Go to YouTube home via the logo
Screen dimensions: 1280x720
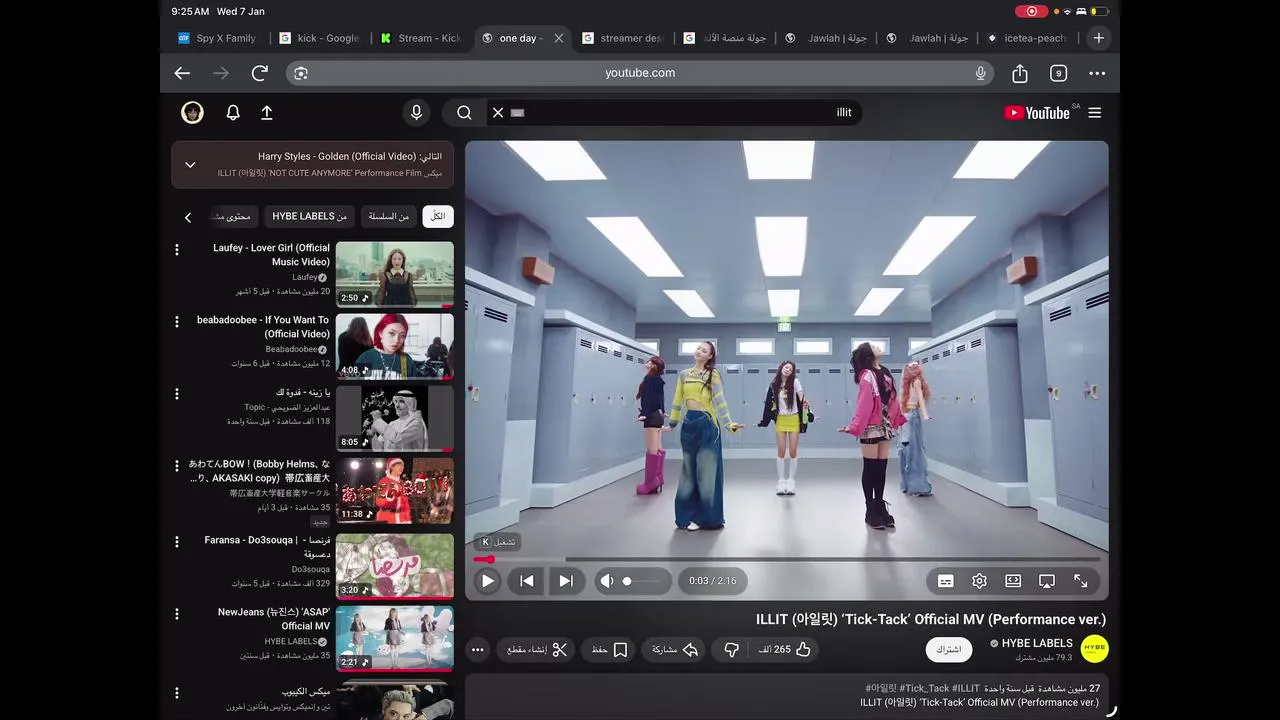[x=1037, y=113]
